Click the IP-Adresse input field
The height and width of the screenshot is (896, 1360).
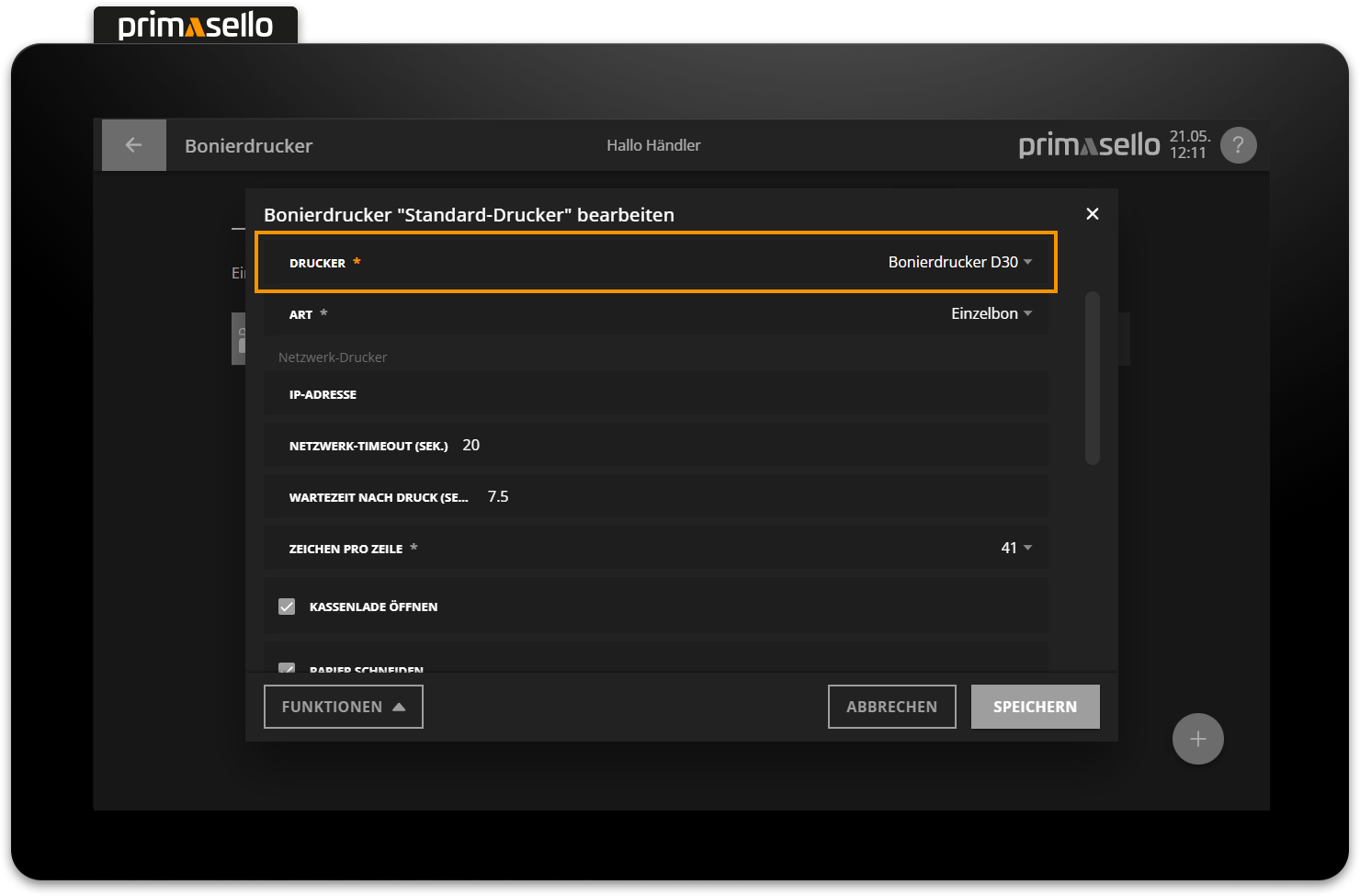[x=698, y=394]
